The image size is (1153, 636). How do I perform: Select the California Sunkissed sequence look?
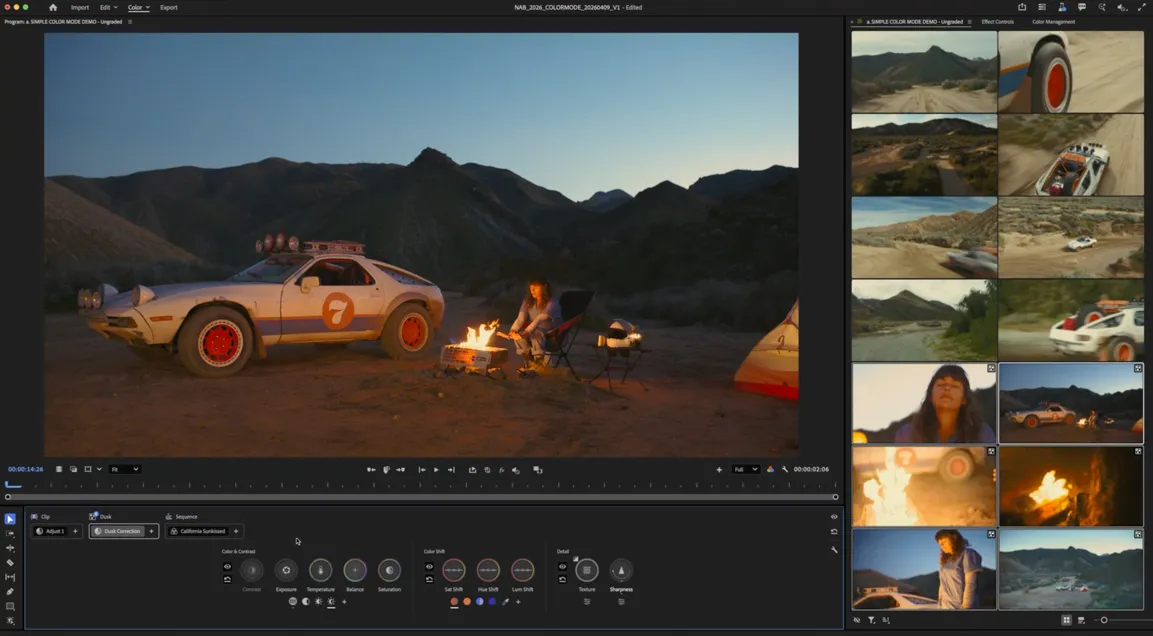click(x=203, y=531)
